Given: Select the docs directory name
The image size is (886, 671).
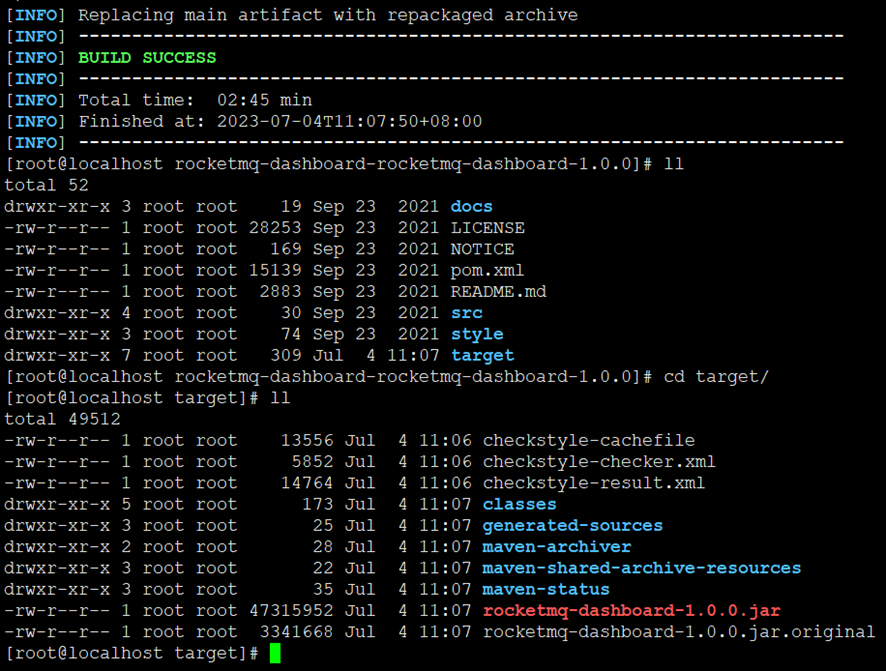Looking at the screenshot, I should (471, 207).
